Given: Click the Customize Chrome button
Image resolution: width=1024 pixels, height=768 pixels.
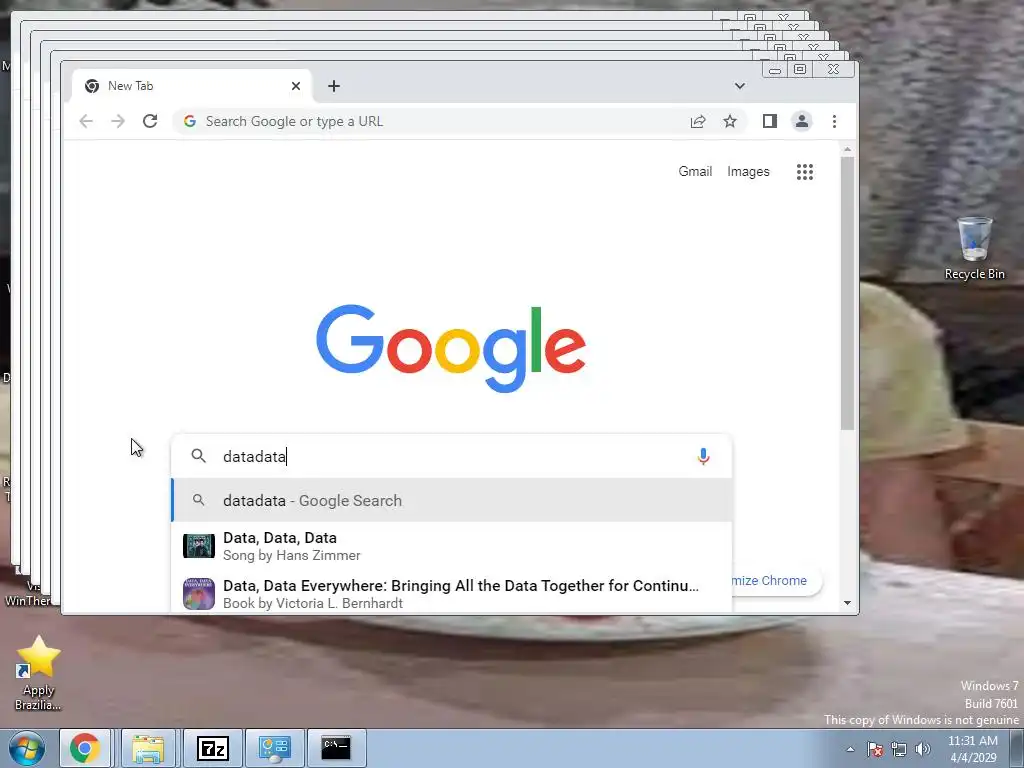Looking at the screenshot, I should click(x=776, y=581).
